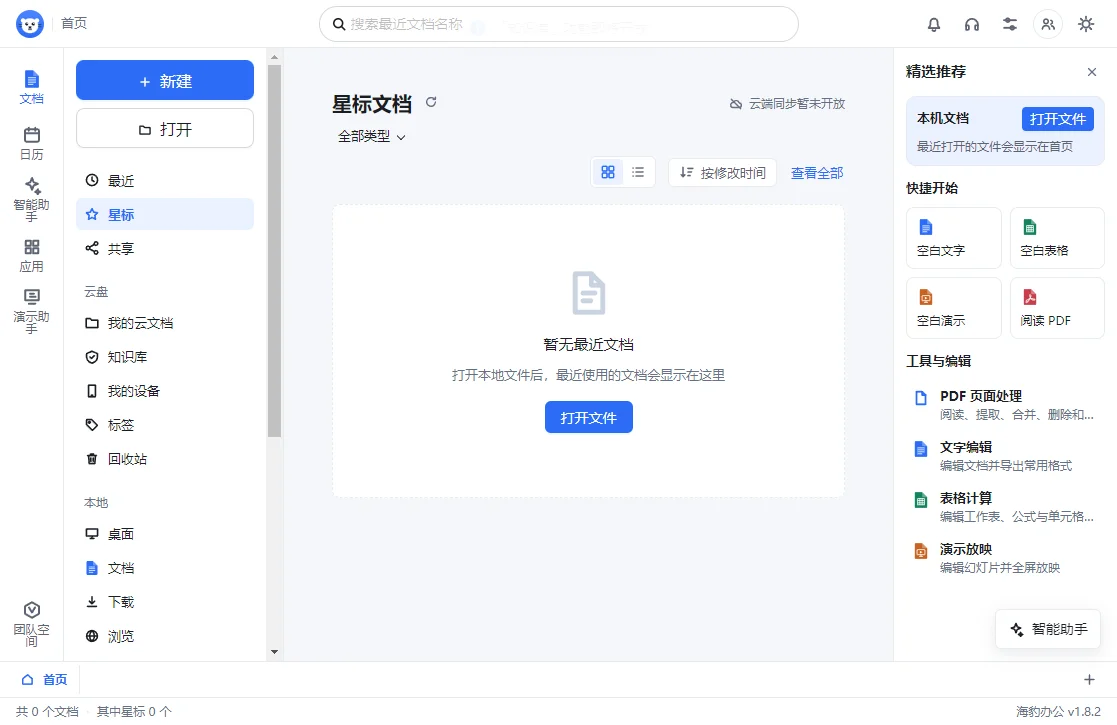Click 云端同步暂未开放 status

tap(787, 104)
